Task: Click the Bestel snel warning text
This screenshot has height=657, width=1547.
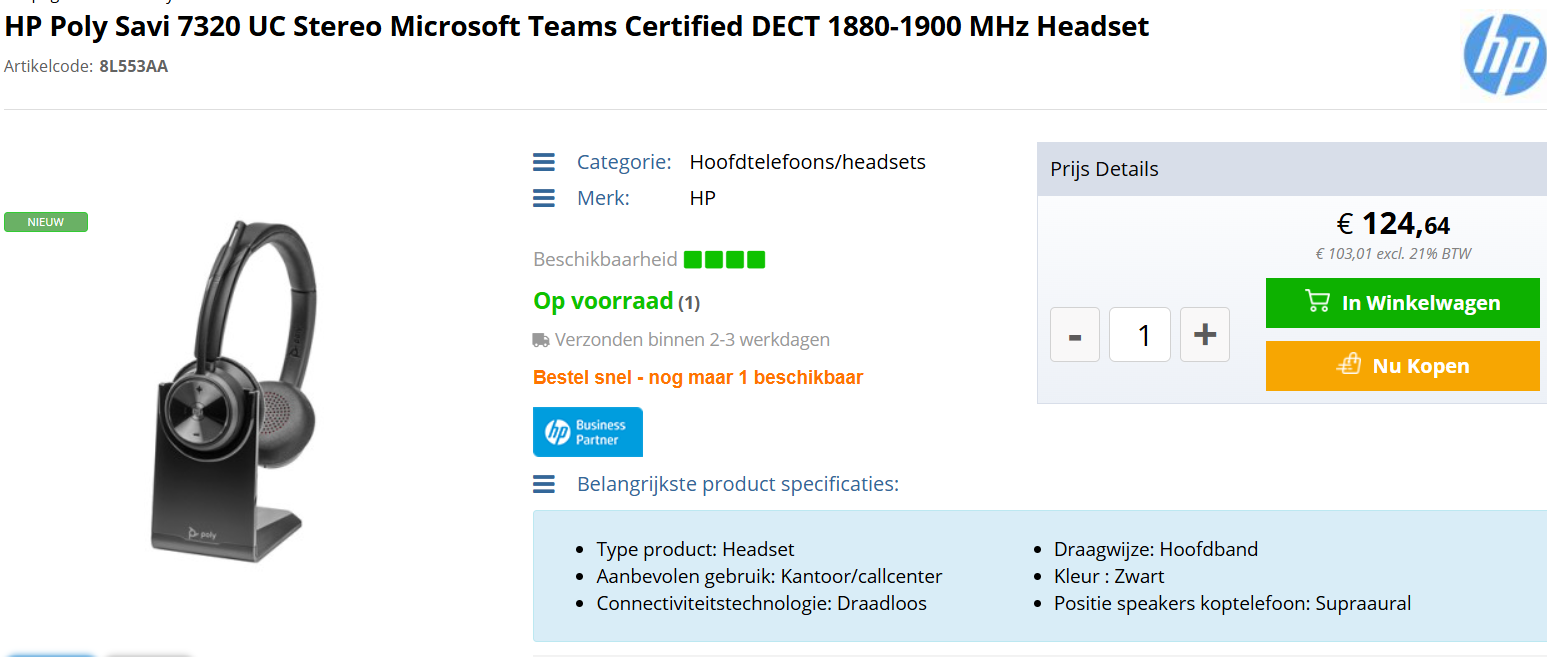Action: [x=698, y=378]
